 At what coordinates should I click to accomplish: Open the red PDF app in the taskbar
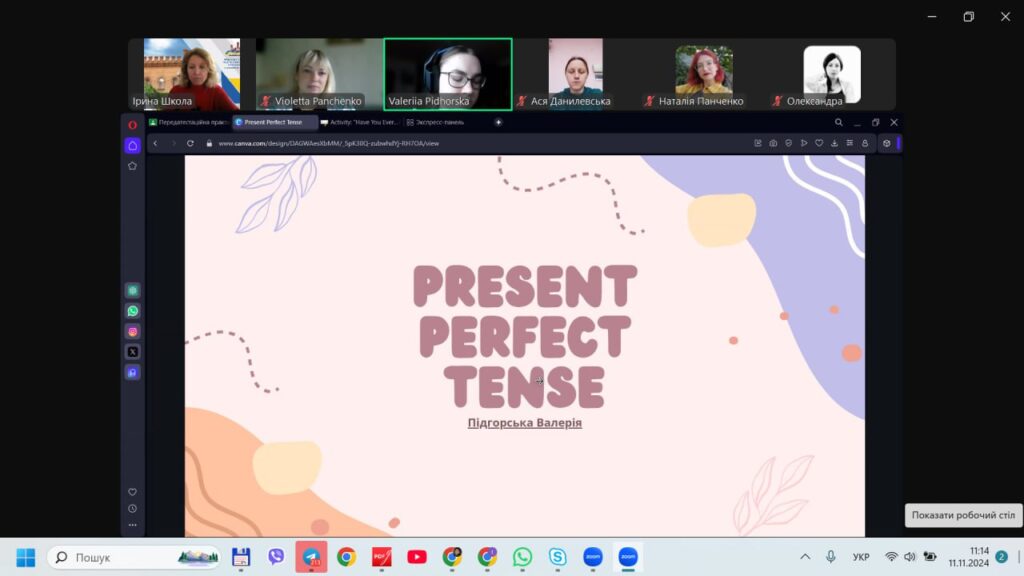382,557
